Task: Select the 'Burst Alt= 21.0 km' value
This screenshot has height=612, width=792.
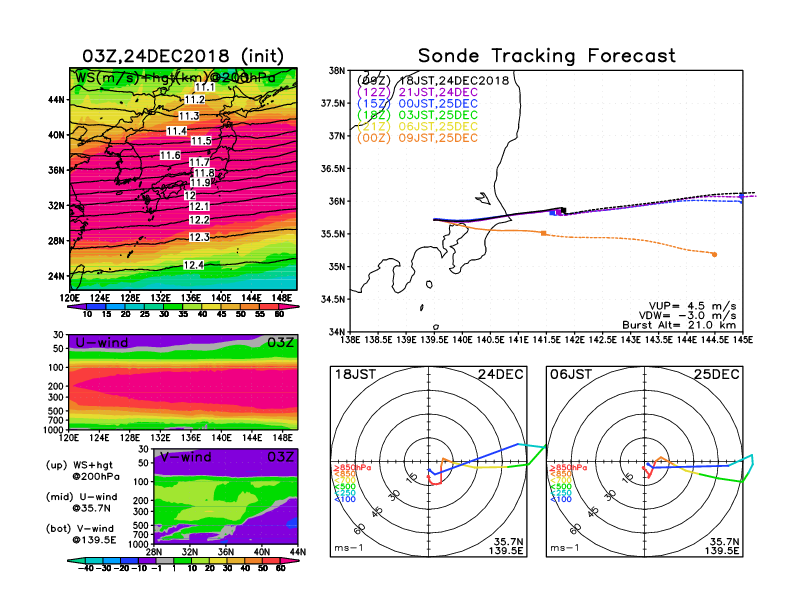Action: tap(679, 325)
